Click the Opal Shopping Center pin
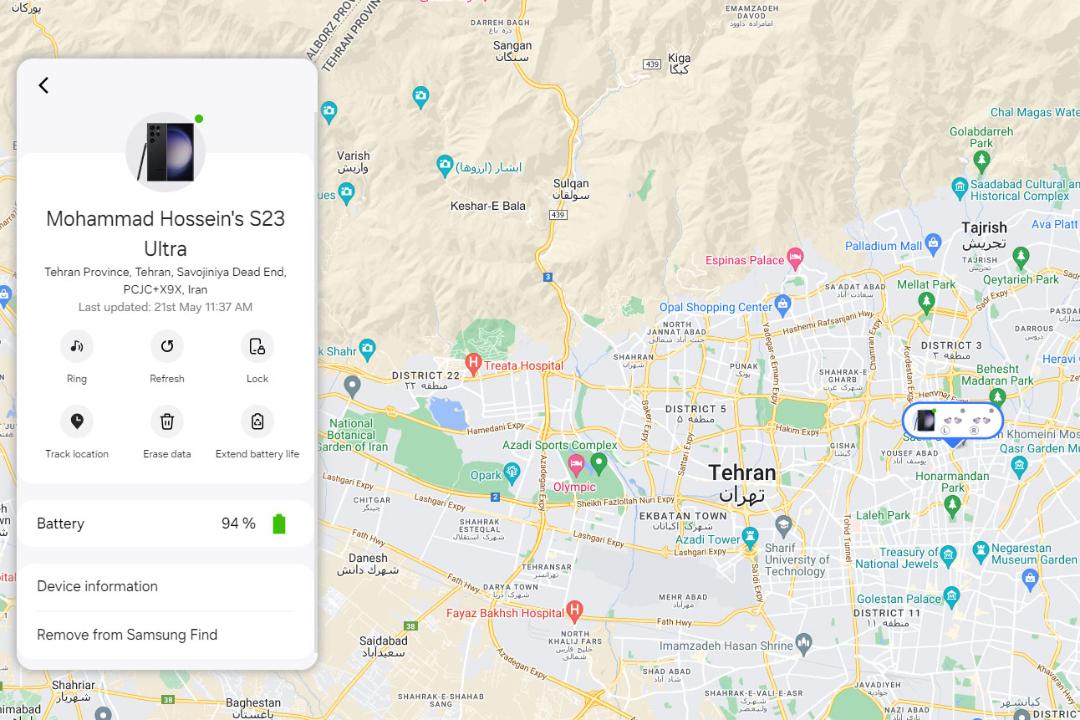The width and height of the screenshot is (1080, 720). 782,304
